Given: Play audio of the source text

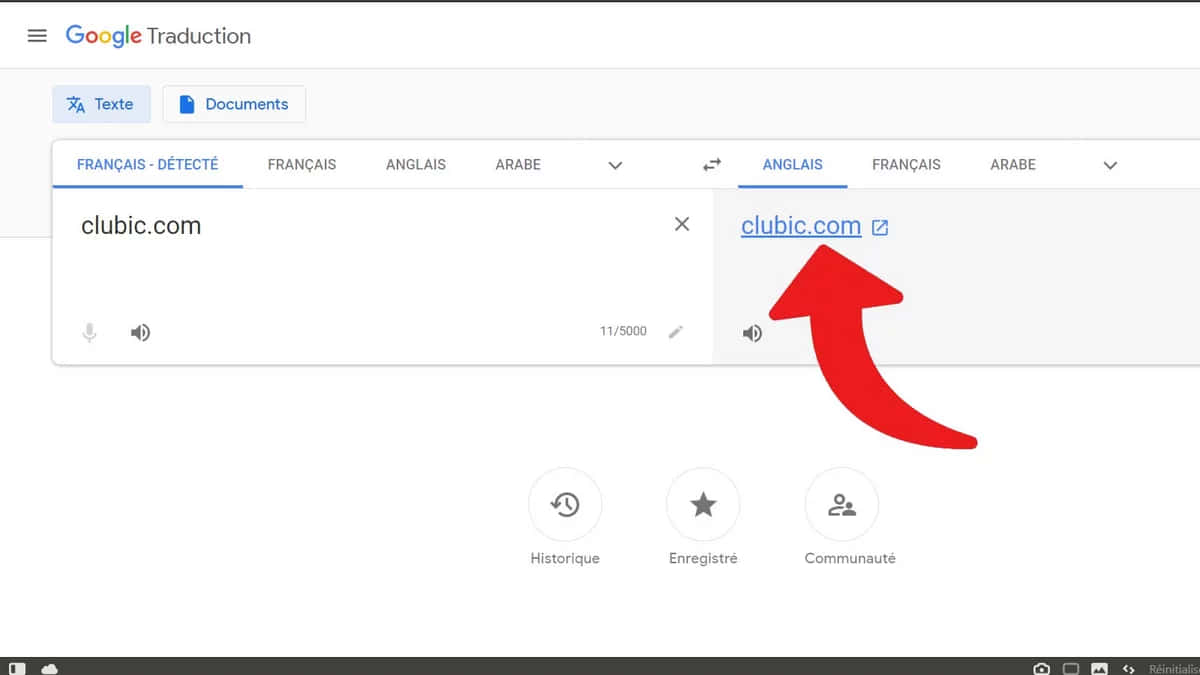Looking at the screenshot, I should pyautogui.click(x=140, y=332).
